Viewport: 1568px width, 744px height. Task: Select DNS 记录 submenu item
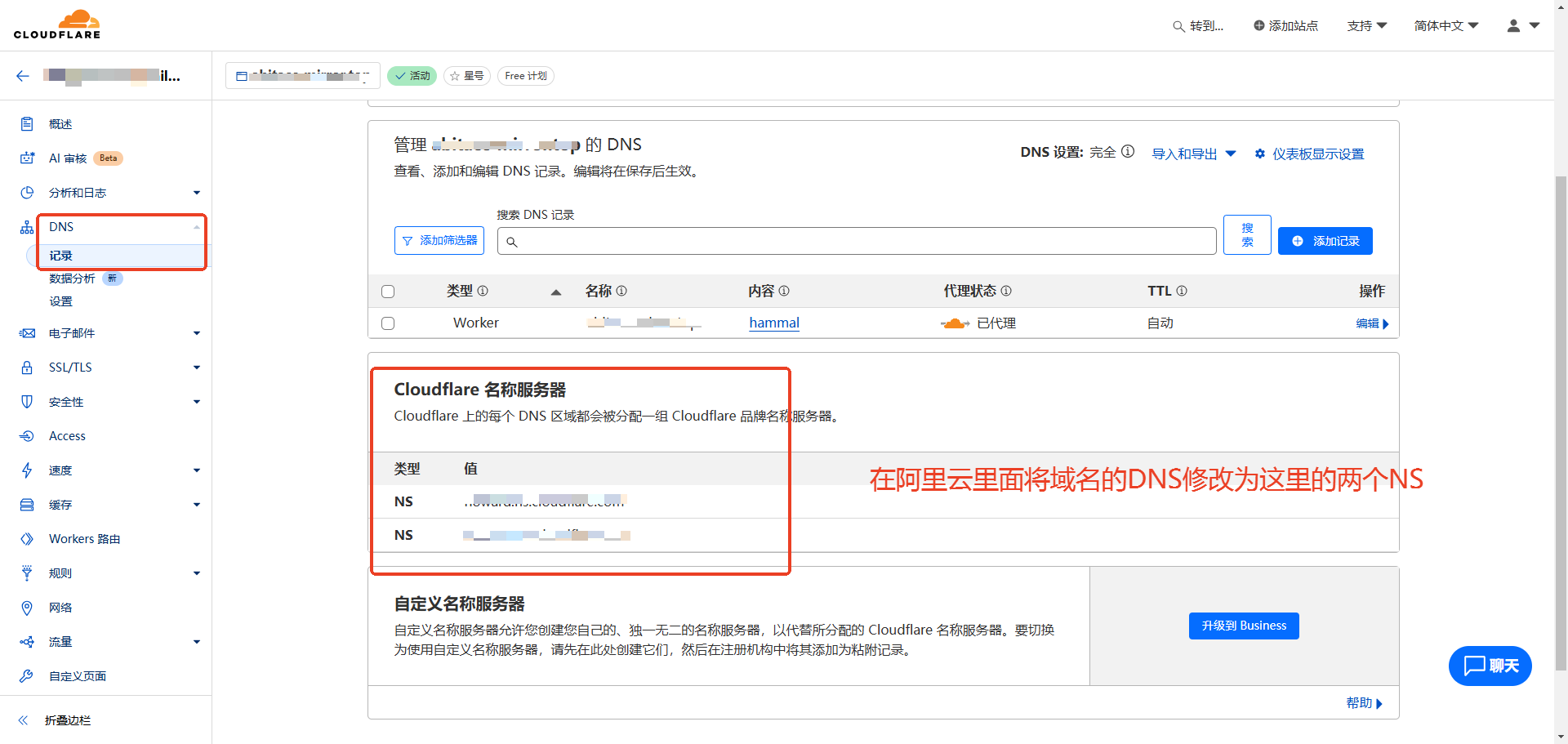(60, 256)
